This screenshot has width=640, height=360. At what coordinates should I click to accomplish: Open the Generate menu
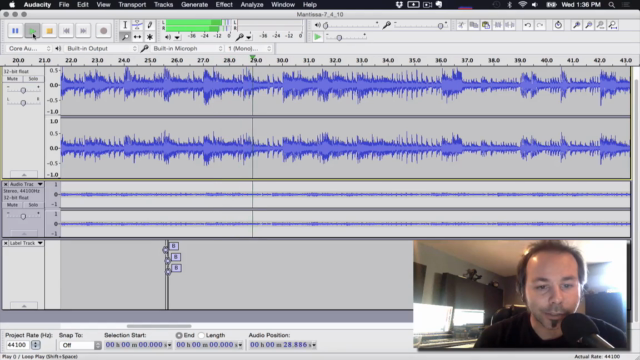[194, 4]
